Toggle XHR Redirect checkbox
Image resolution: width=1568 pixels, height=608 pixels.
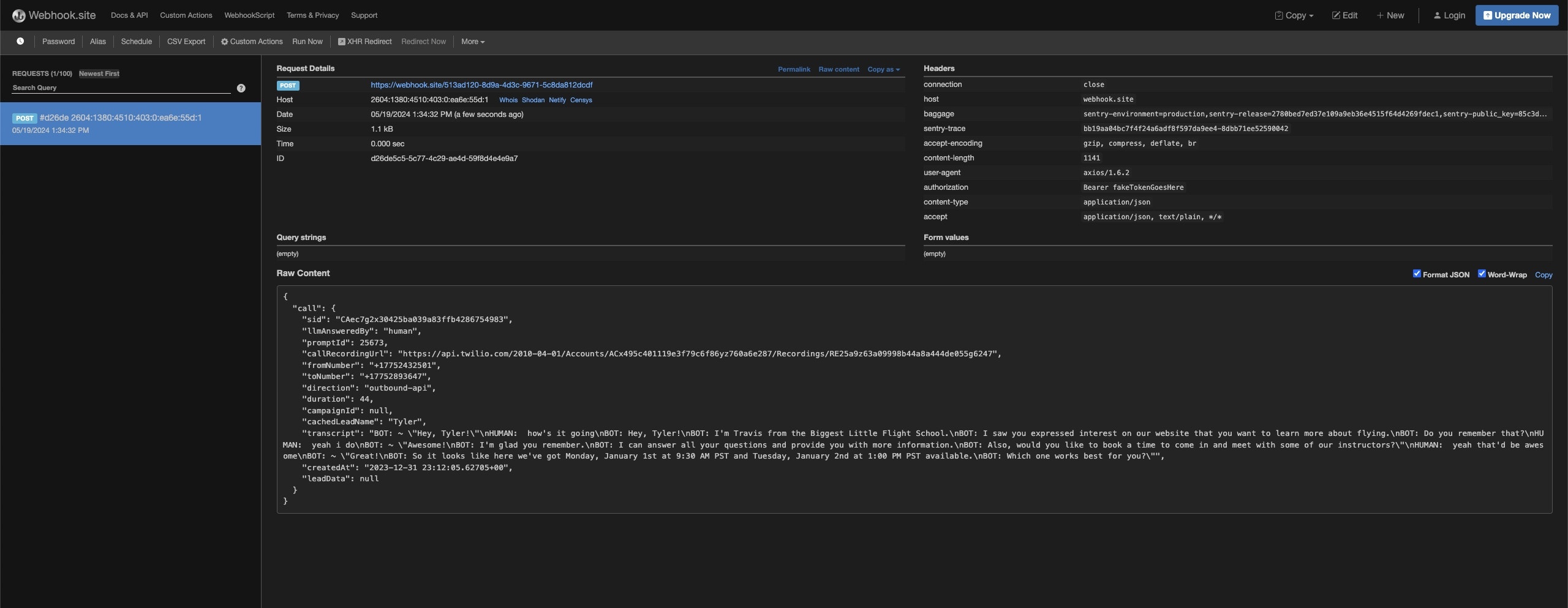click(365, 42)
